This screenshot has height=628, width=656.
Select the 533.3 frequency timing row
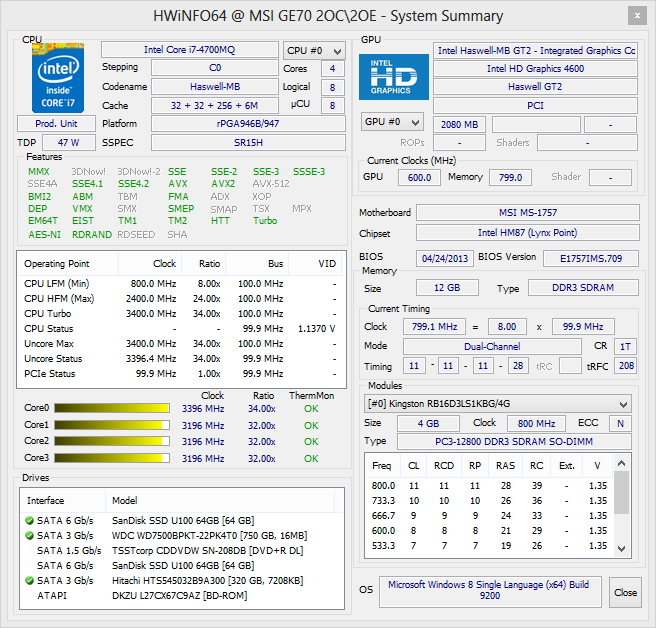(x=489, y=546)
